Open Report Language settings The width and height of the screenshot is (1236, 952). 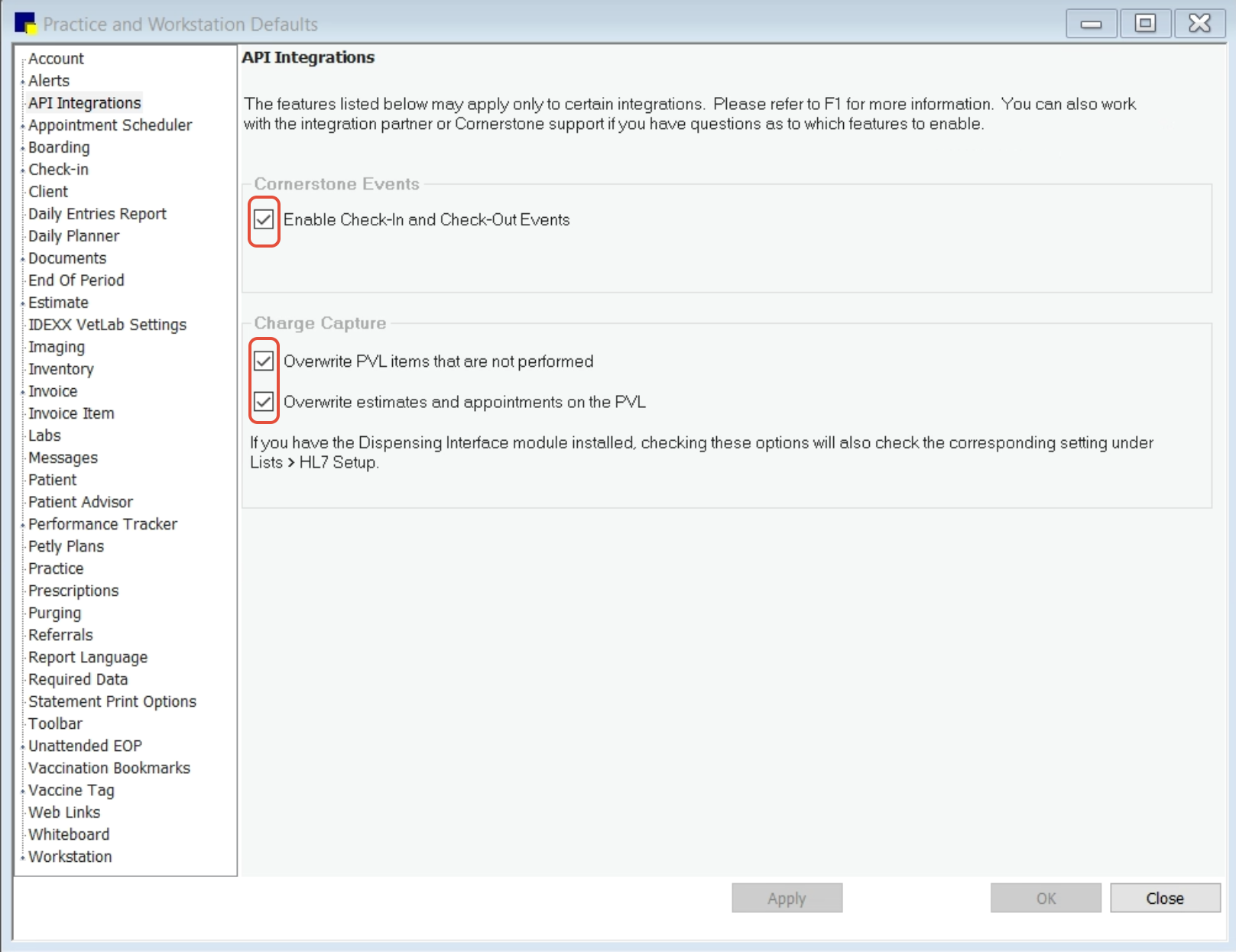[x=88, y=657]
